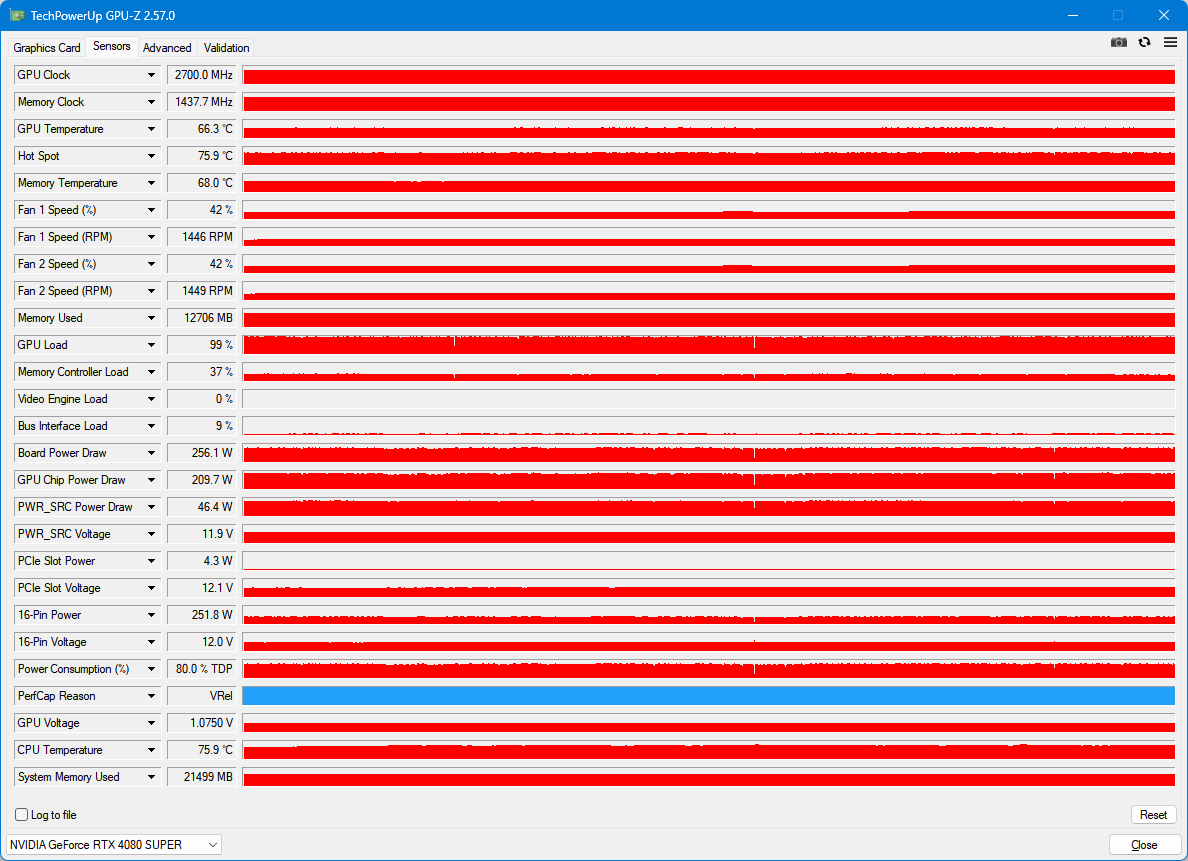1188x861 pixels.
Task: Go to the Validation tab
Action: (227, 48)
